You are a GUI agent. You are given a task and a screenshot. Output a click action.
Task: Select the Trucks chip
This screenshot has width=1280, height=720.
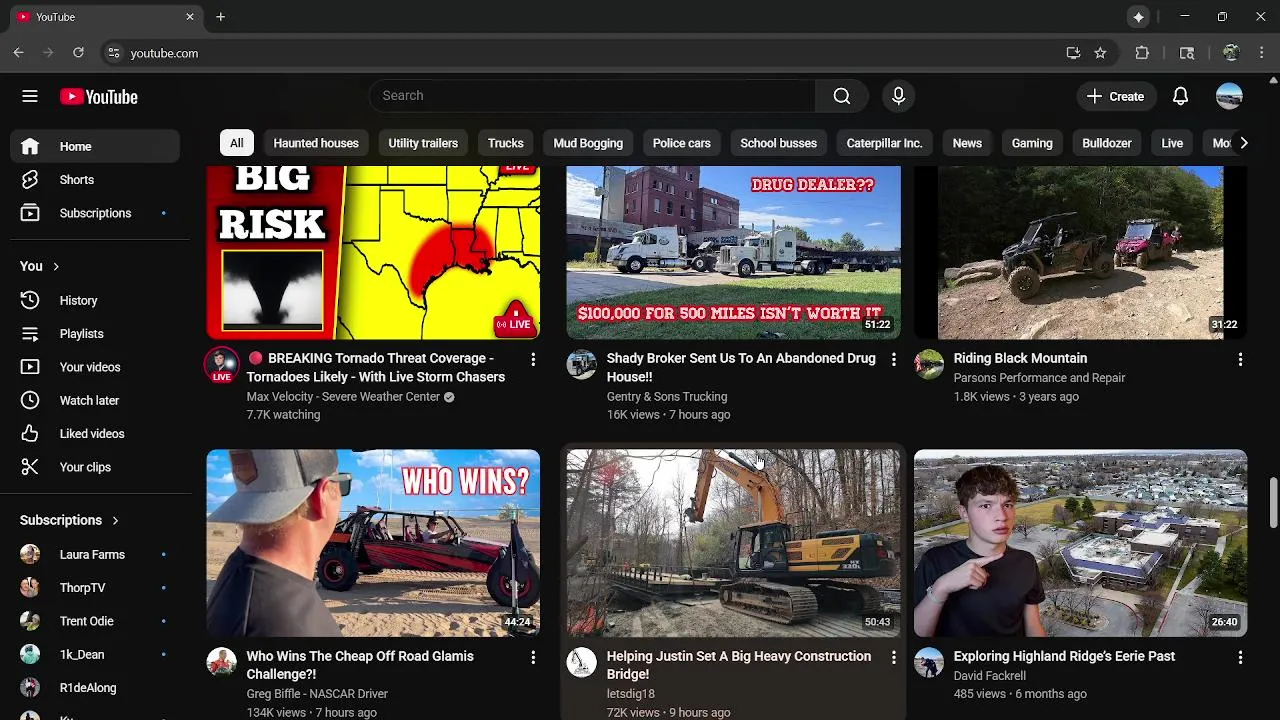pos(506,143)
